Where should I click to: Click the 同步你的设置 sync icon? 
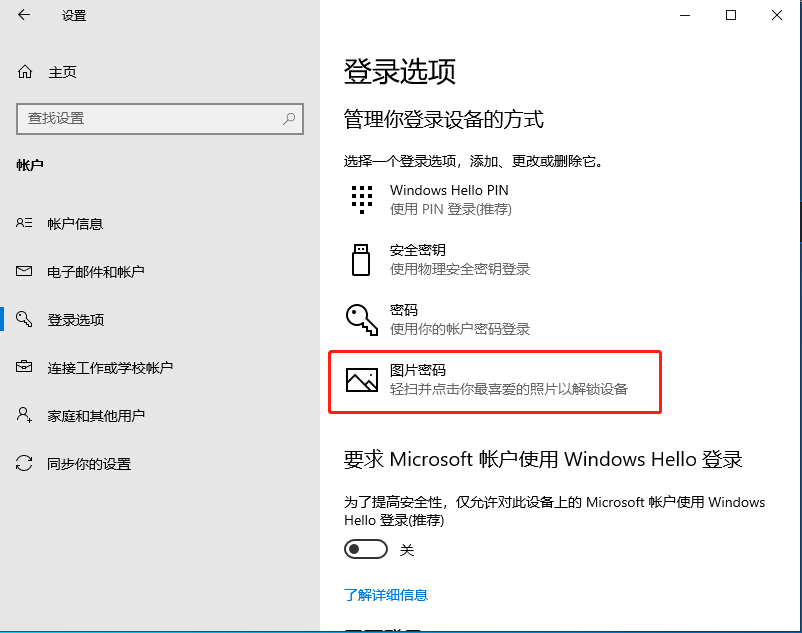24,463
